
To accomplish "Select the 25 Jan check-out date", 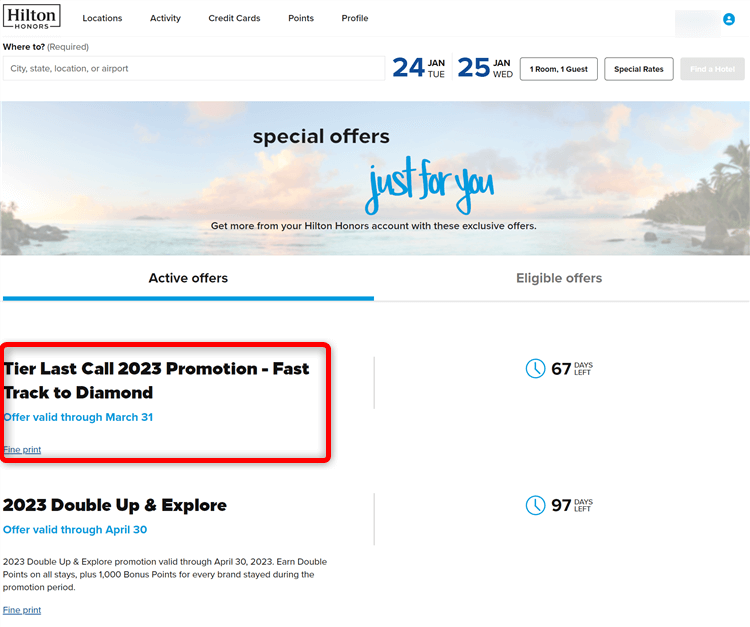I will point(485,68).
